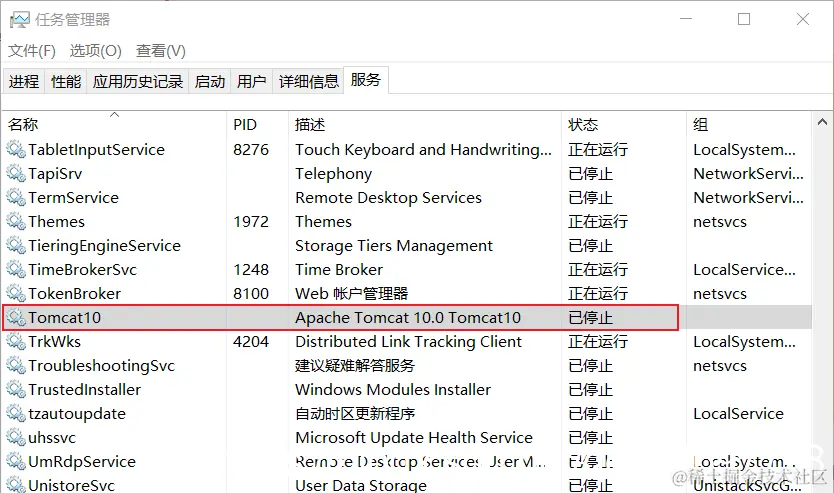Select the UnistoreSvc service name

click(x=71, y=485)
